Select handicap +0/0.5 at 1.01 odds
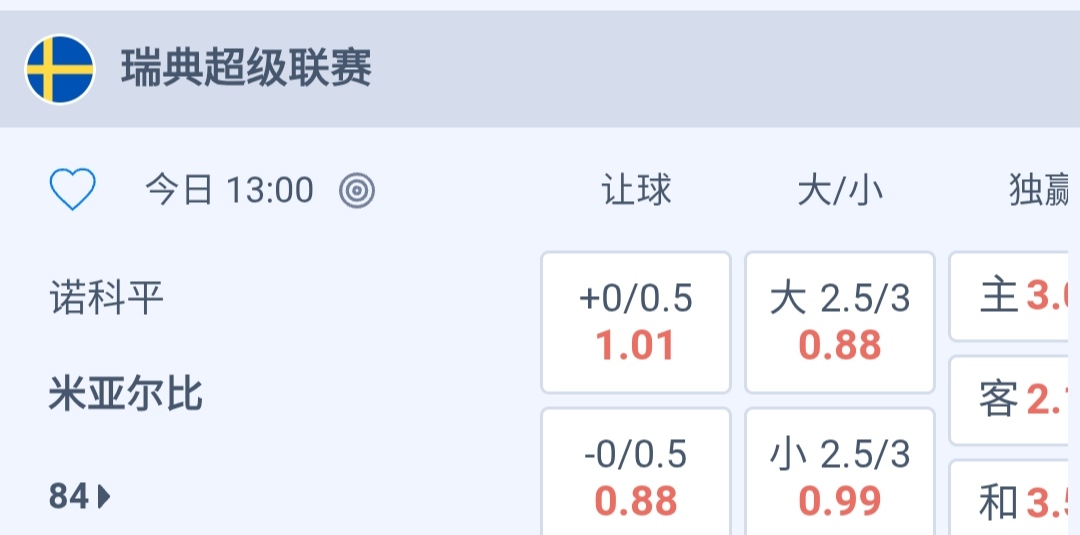This screenshot has width=1080, height=535. [x=636, y=322]
